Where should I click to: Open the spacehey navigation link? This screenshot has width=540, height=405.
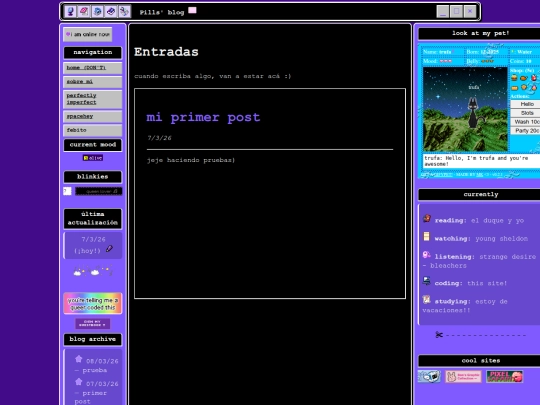pyautogui.click(x=93, y=116)
